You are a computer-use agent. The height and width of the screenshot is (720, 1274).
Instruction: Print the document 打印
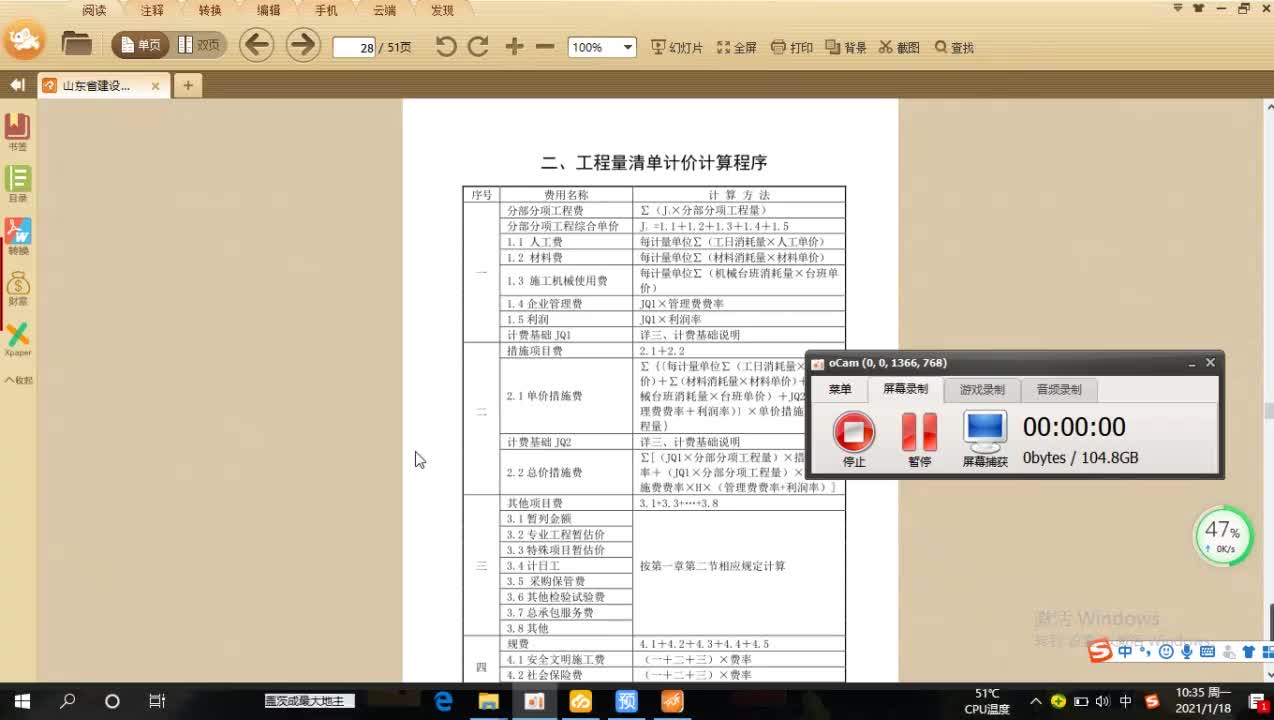[792, 47]
